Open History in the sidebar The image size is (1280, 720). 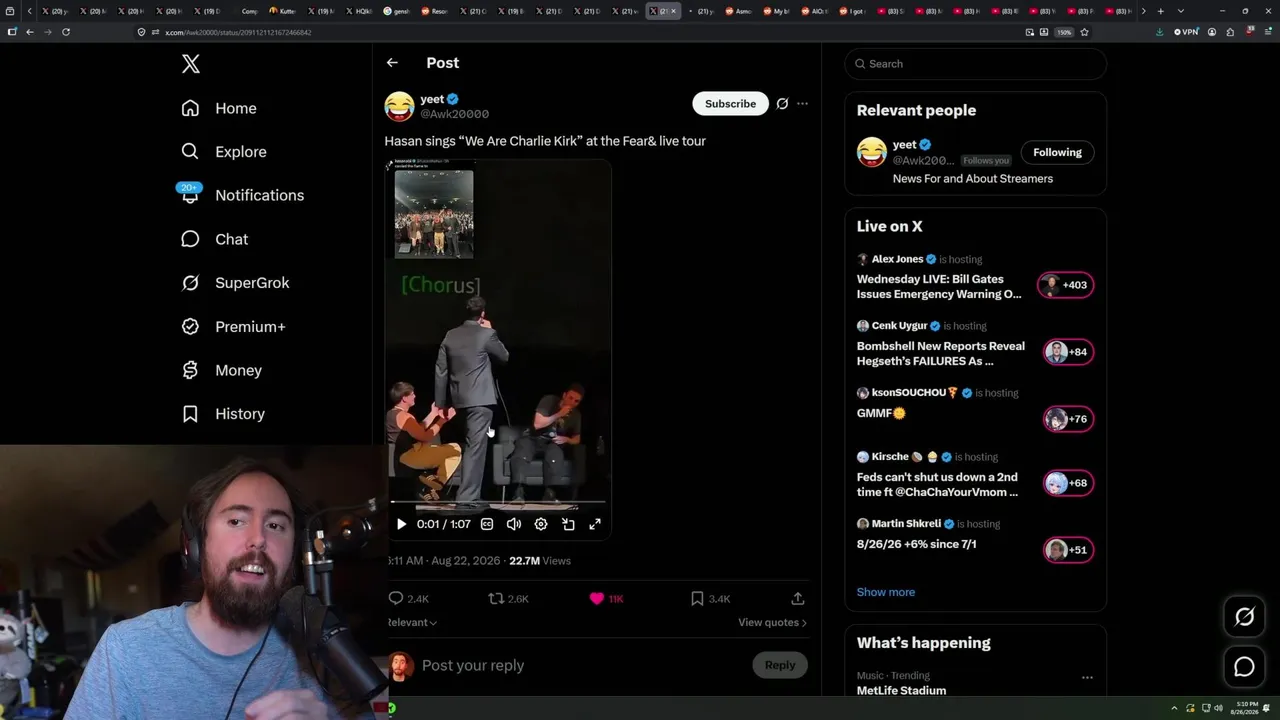(223, 414)
